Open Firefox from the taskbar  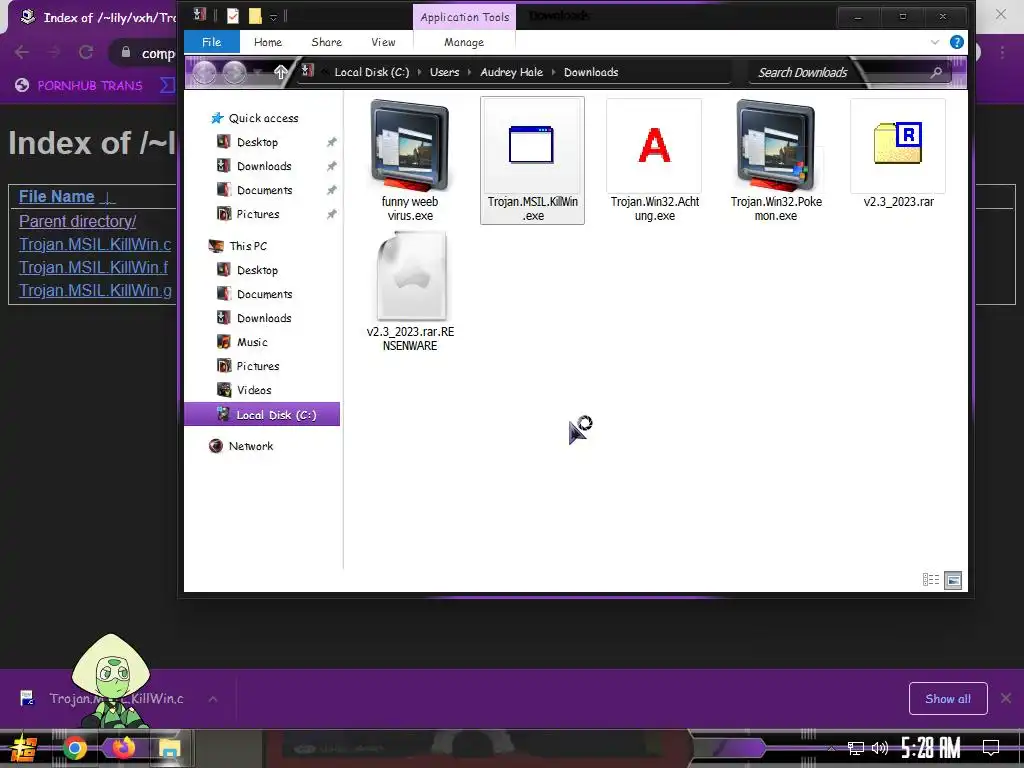click(x=122, y=748)
